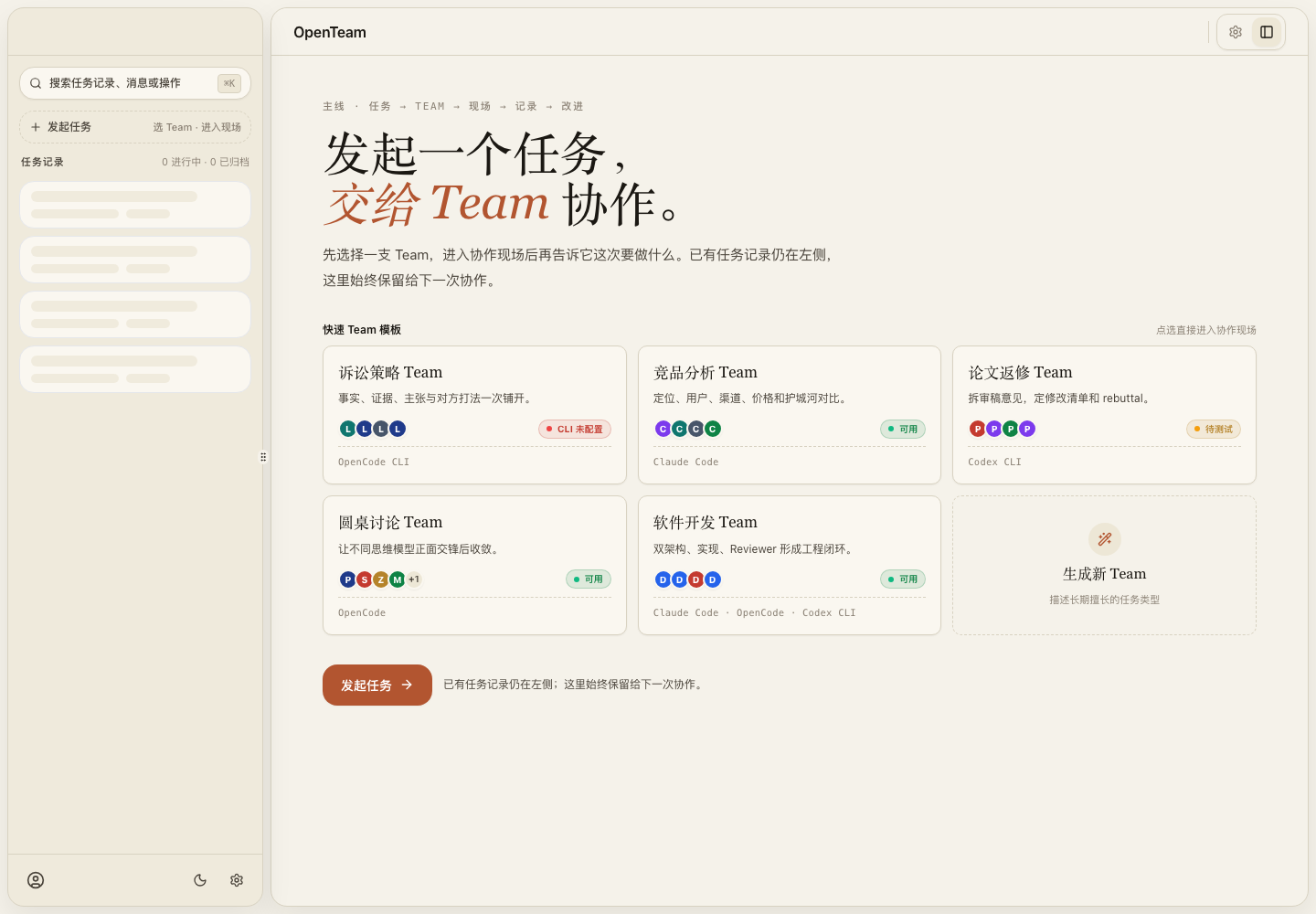1316x914 pixels.
Task: Click 快速 Team 模板 section heading
Action: point(362,330)
